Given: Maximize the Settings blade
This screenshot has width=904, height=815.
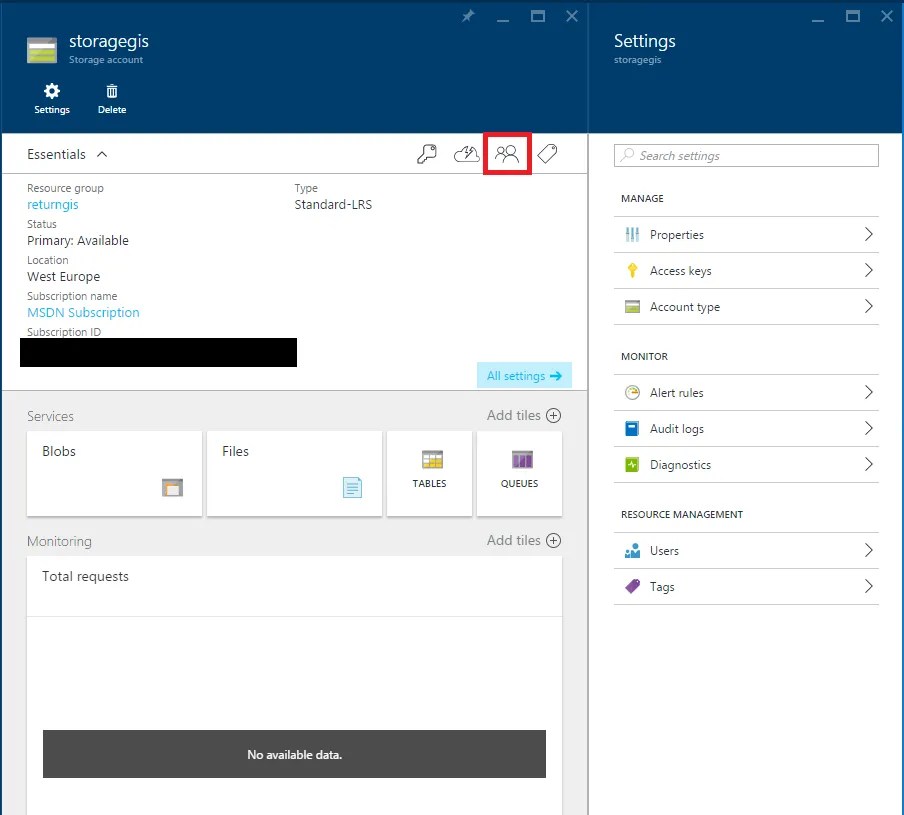Looking at the screenshot, I should click(853, 16).
